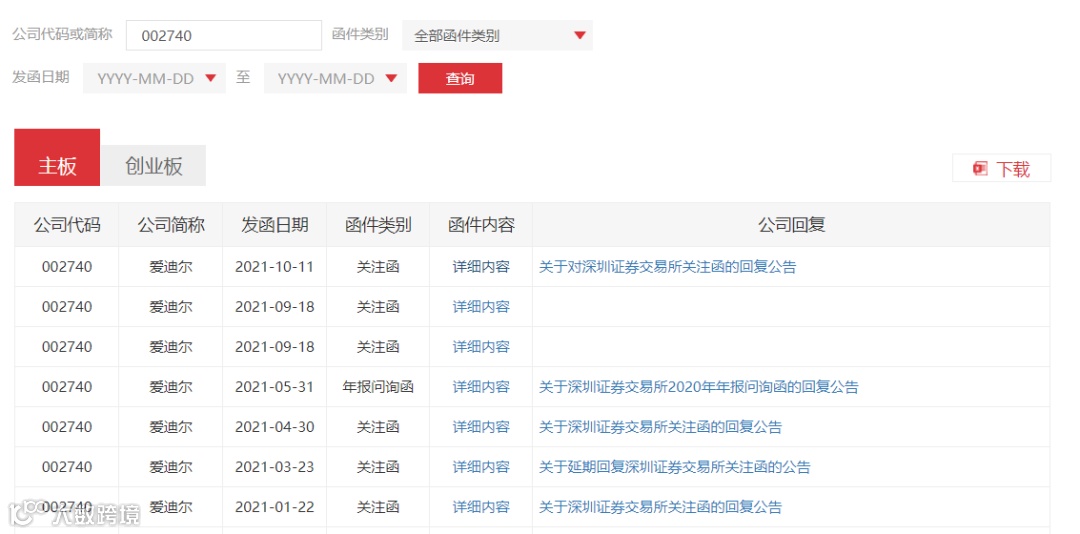The width and height of the screenshot is (1080, 534).
Task: Click the 函件类别 column header
Action: click(x=378, y=225)
